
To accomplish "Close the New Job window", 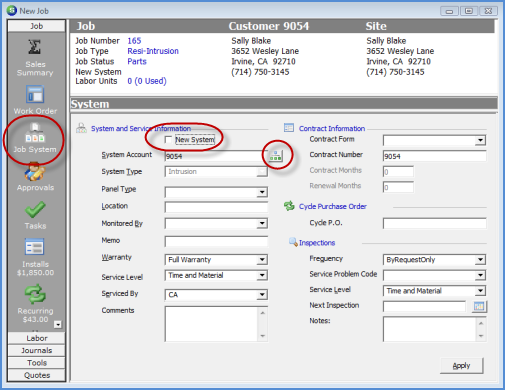I will (488, 11).
